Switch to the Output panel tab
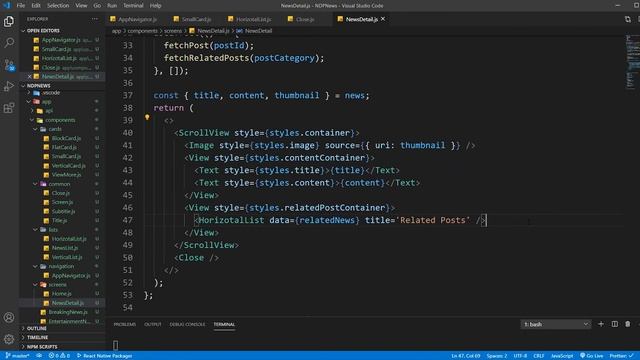The image size is (640, 360). pyautogui.click(x=153, y=324)
